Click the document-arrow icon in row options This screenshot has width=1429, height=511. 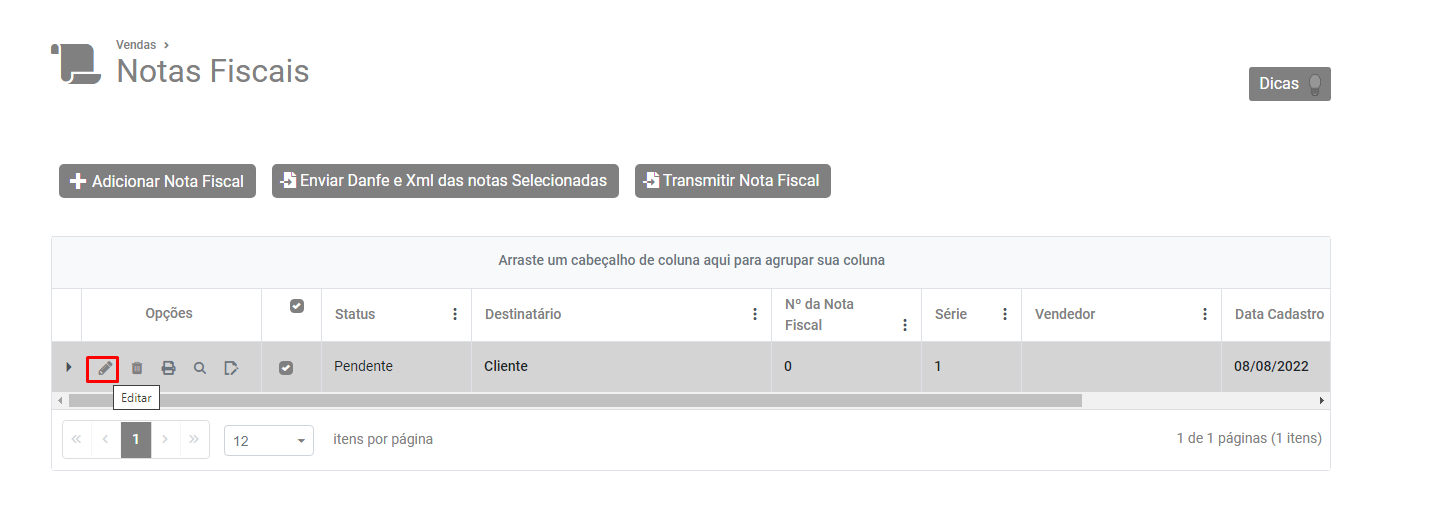tap(231, 368)
